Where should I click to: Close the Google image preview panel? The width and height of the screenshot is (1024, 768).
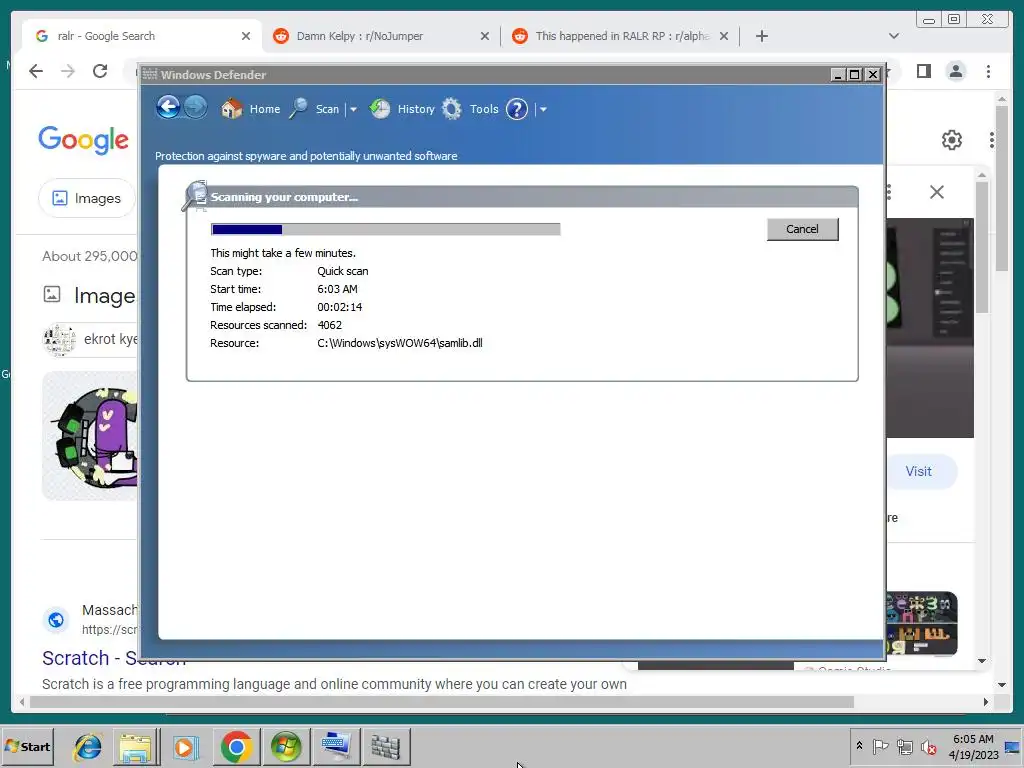click(x=936, y=192)
